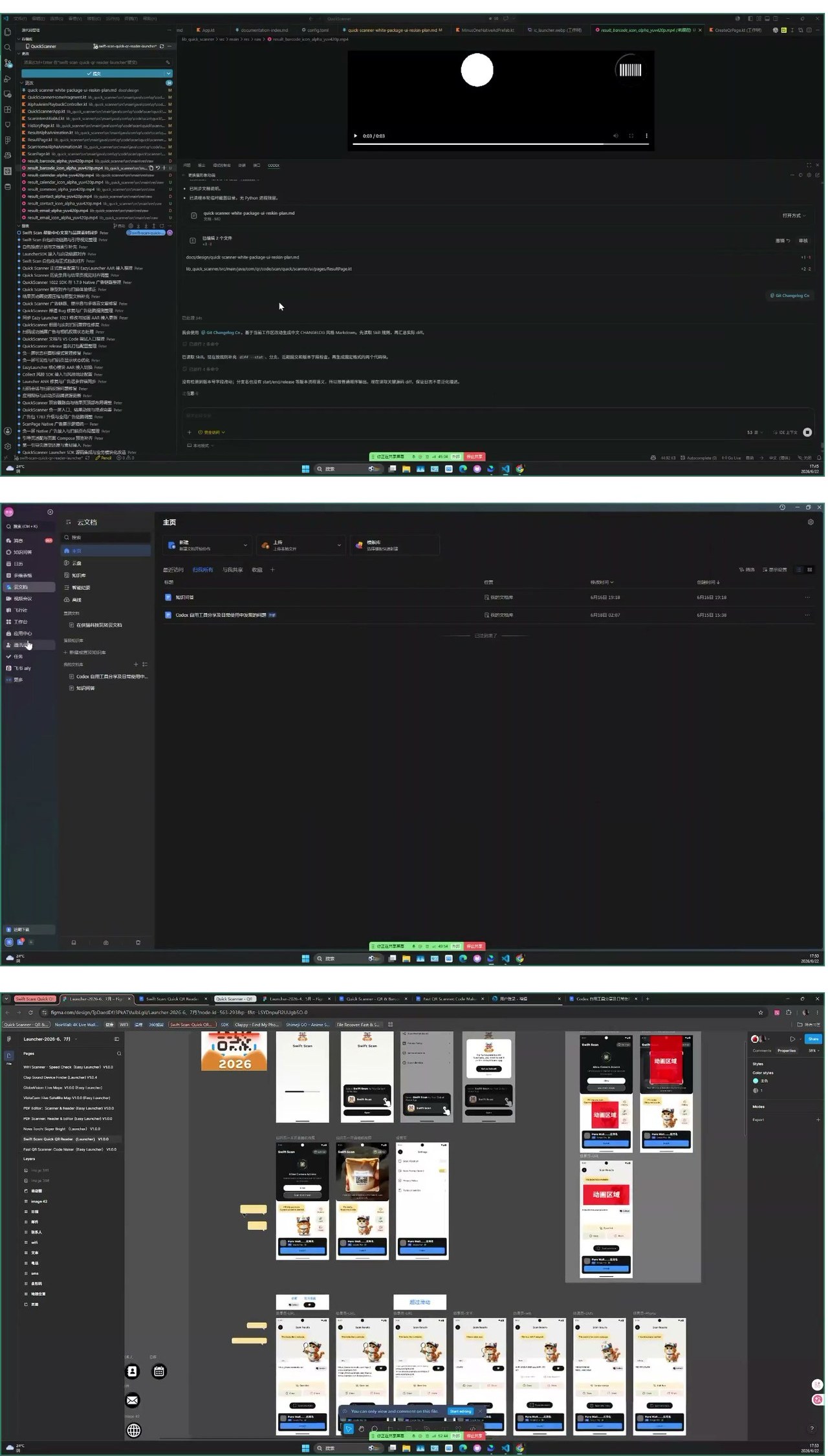Open the 打开方式 dropdown in Codex panel
The height and width of the screenshot is (1456, 828).
[x=794, y=215]
